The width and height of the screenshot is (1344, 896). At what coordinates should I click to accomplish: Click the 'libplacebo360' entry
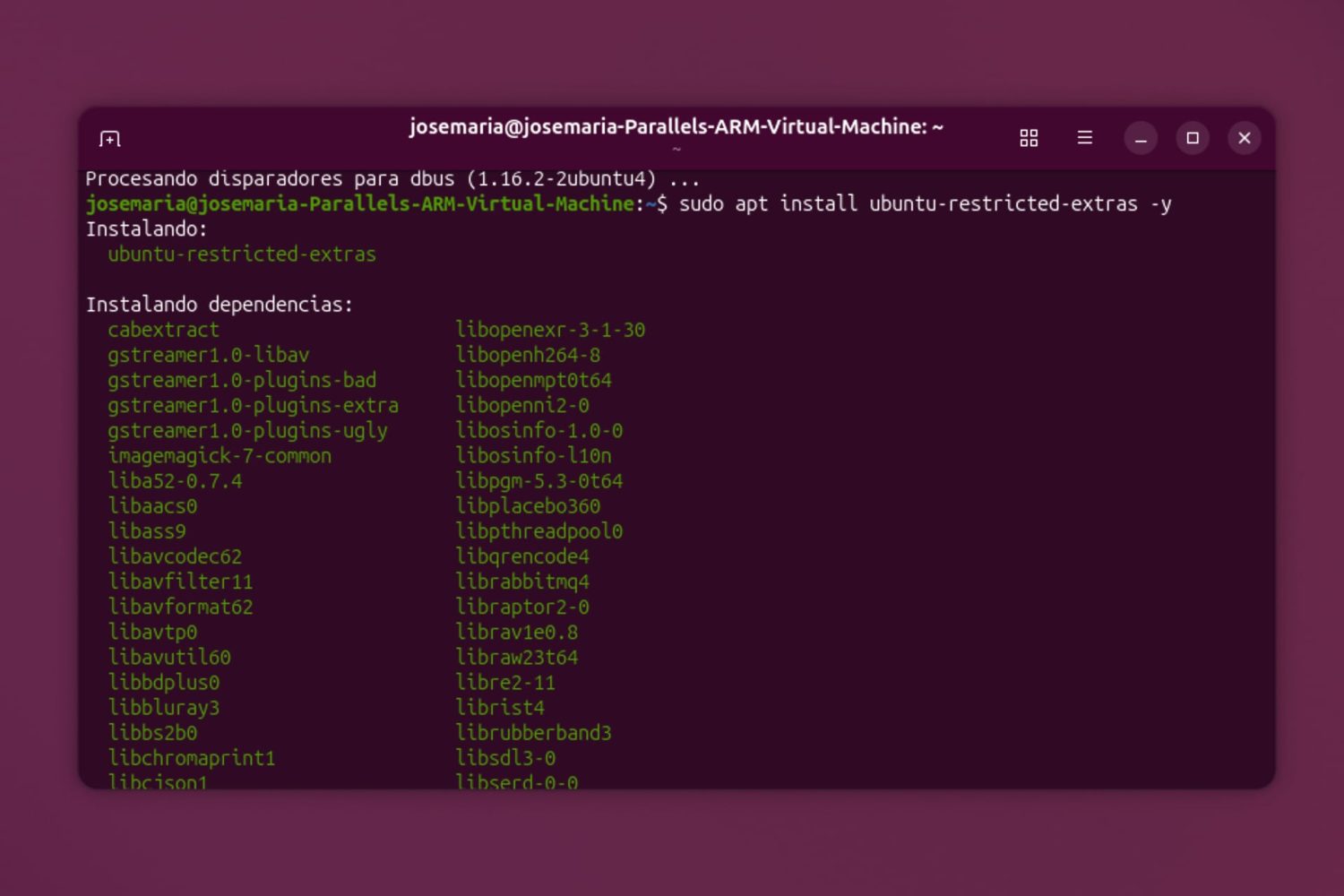click(528, 506)
